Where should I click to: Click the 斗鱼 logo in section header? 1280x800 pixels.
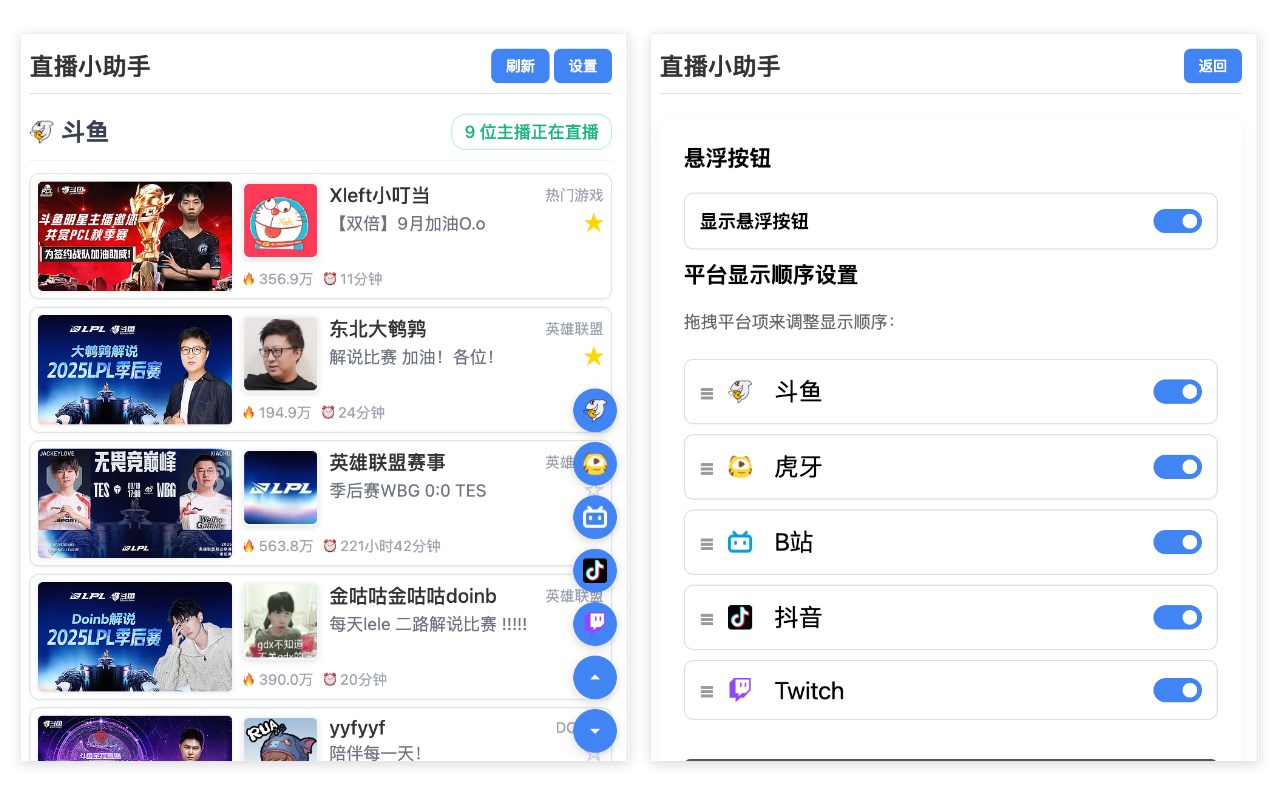(42, 131)
